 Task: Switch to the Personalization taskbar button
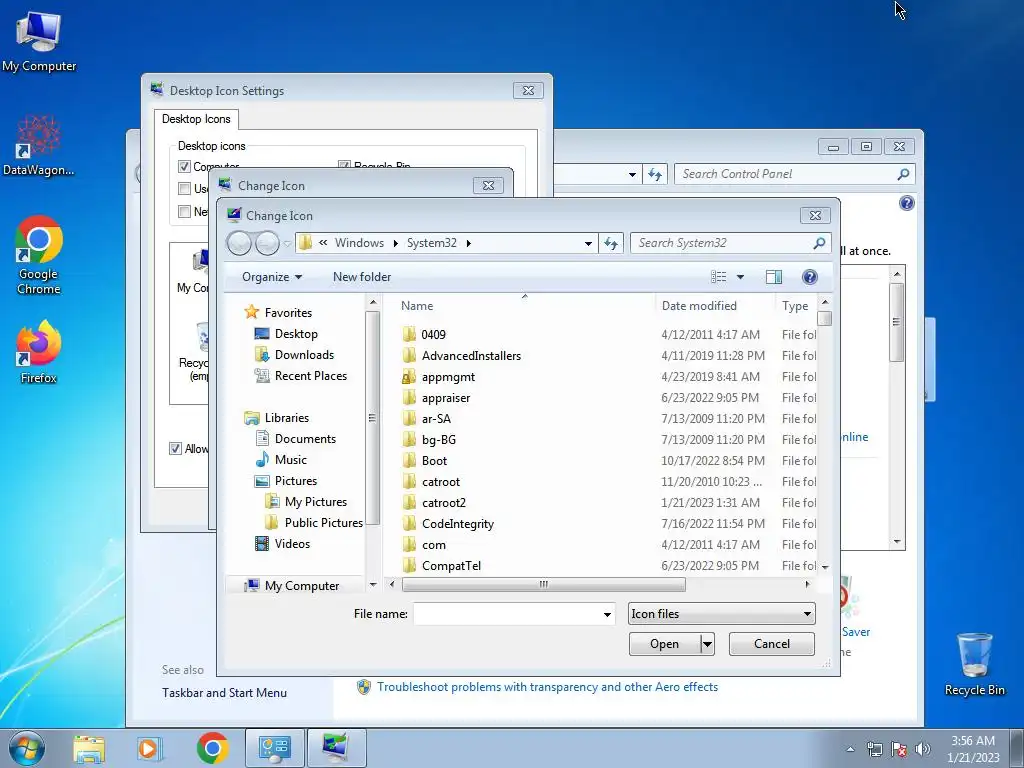coord(336,748)
